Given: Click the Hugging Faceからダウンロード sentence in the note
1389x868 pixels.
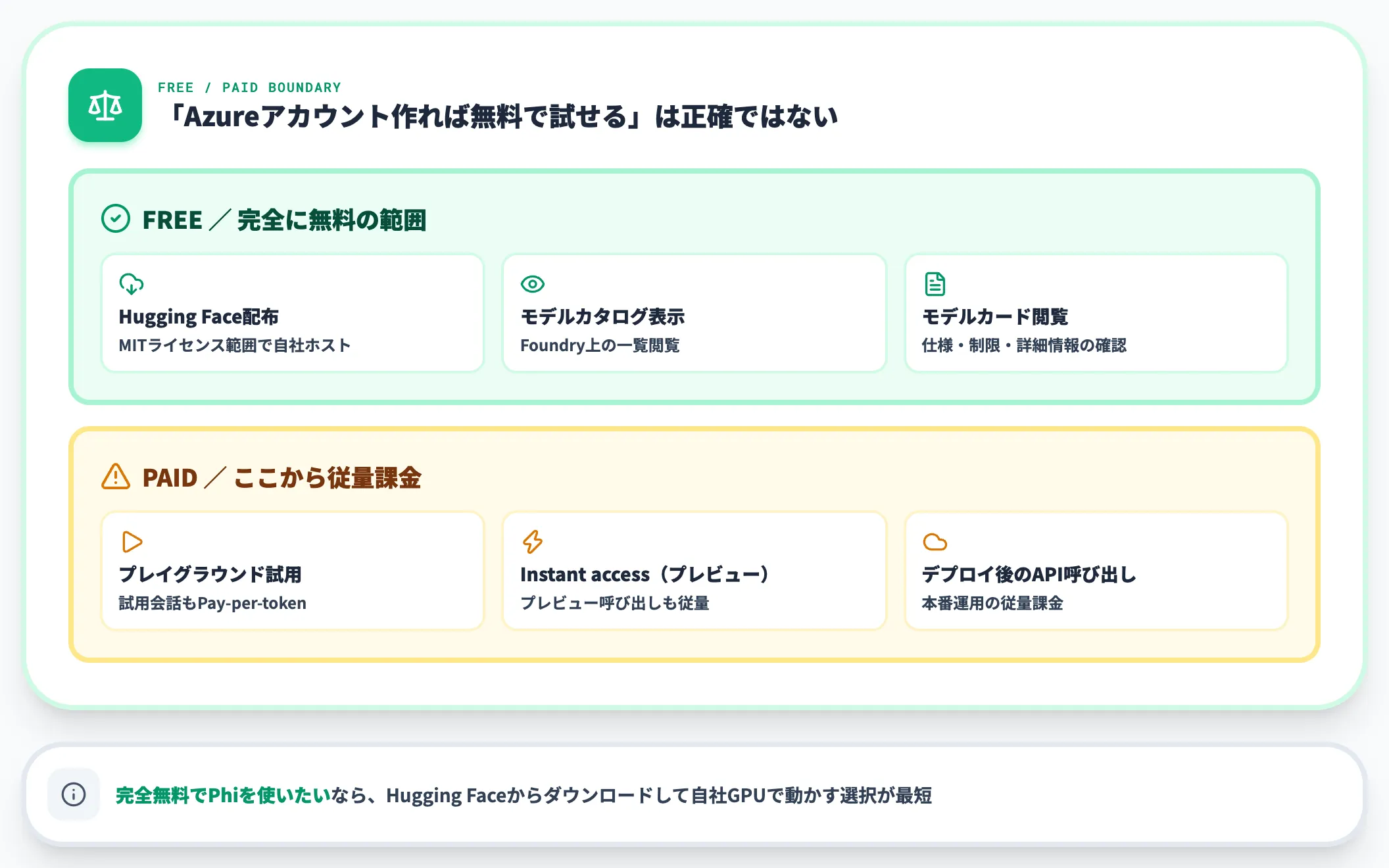Looking at the screenshot, I should (x=659, y=795).
